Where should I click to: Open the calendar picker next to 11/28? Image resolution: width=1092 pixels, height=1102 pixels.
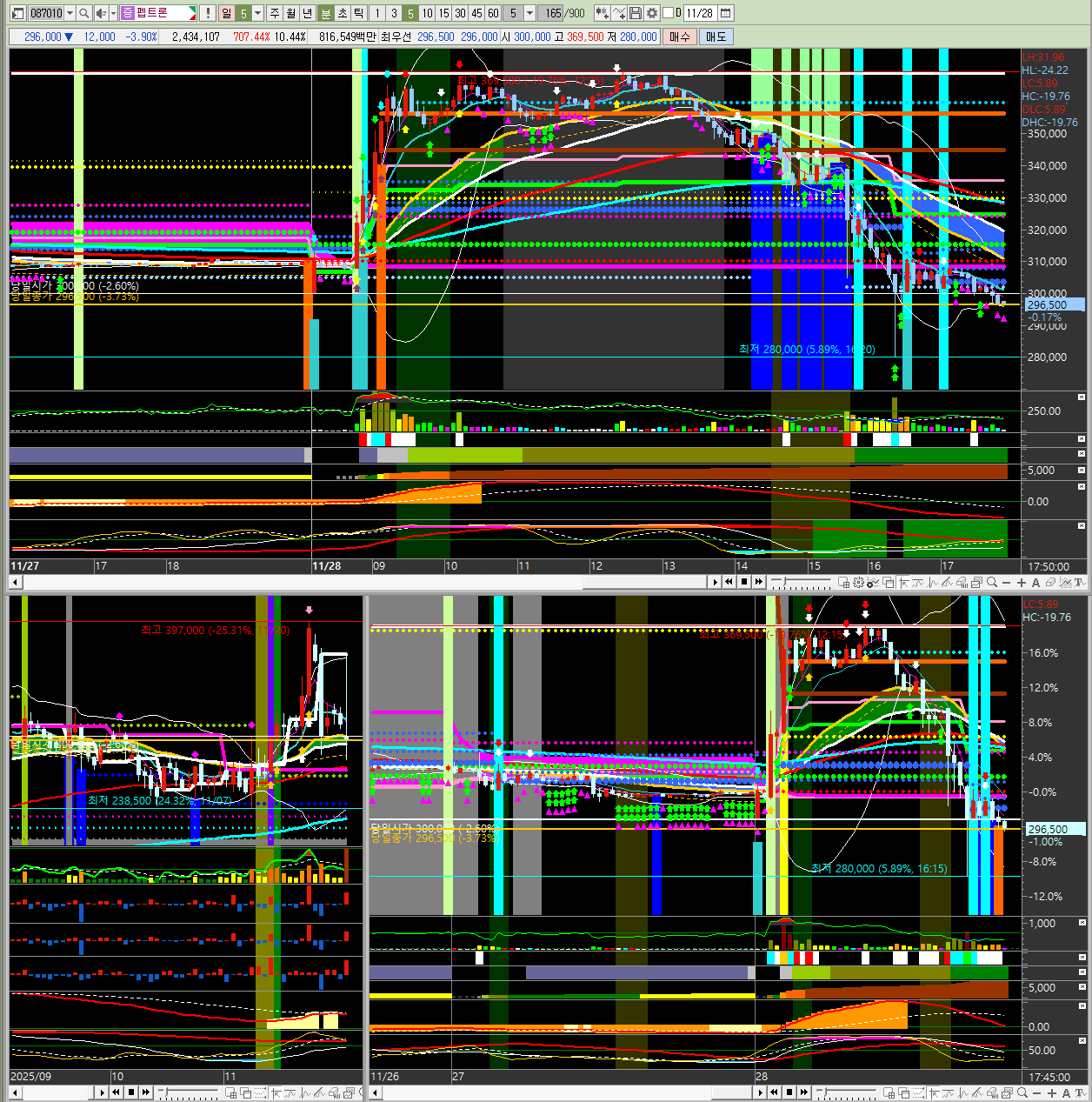tap(725, 13)
